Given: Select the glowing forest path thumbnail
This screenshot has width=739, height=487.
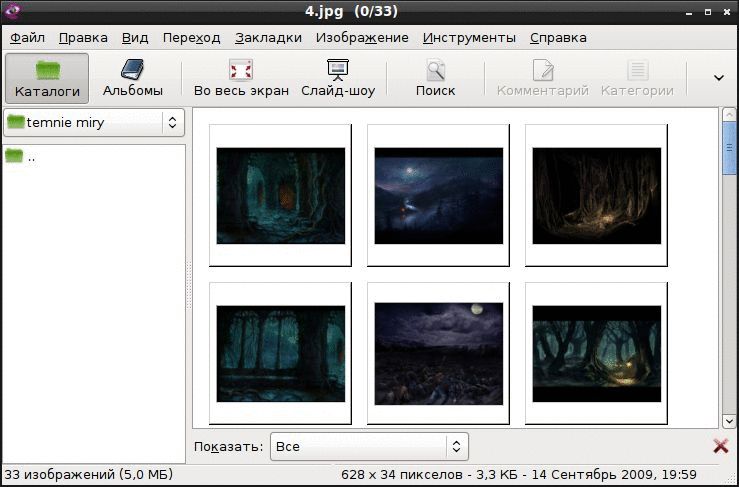Looking at the screenshot, I should (596, 353).
